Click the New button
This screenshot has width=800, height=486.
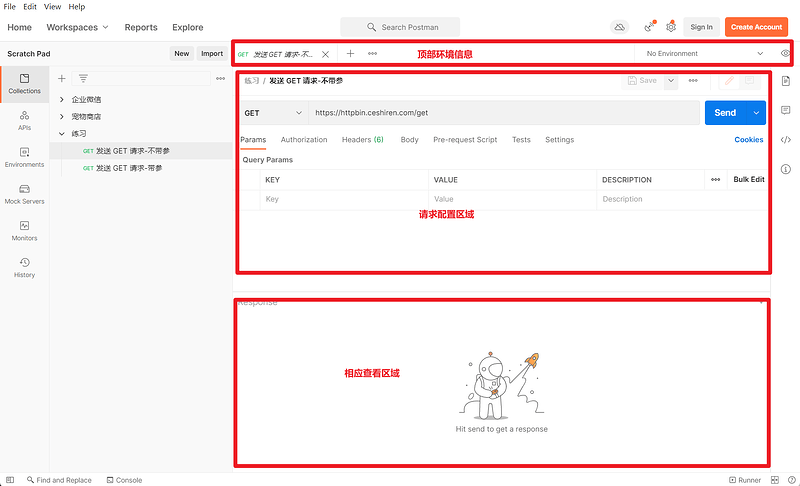[182, 54]
